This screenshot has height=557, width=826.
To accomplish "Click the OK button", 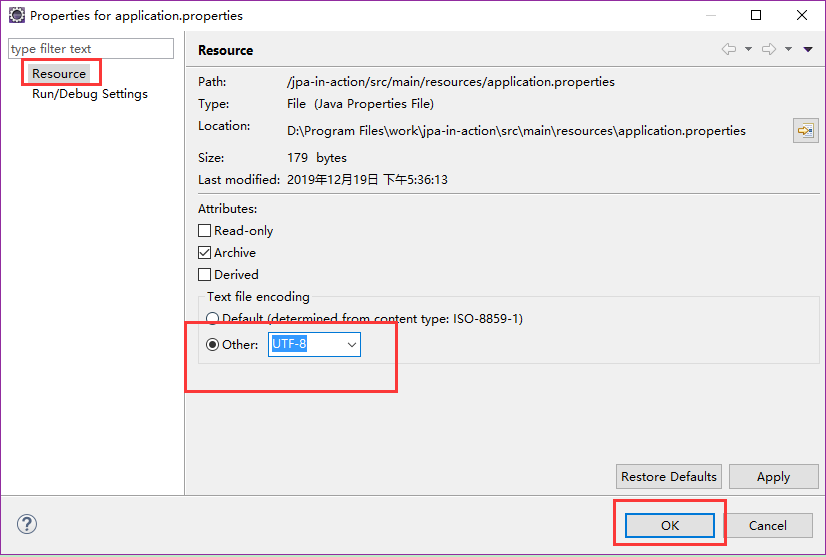I will click(670, 525).
